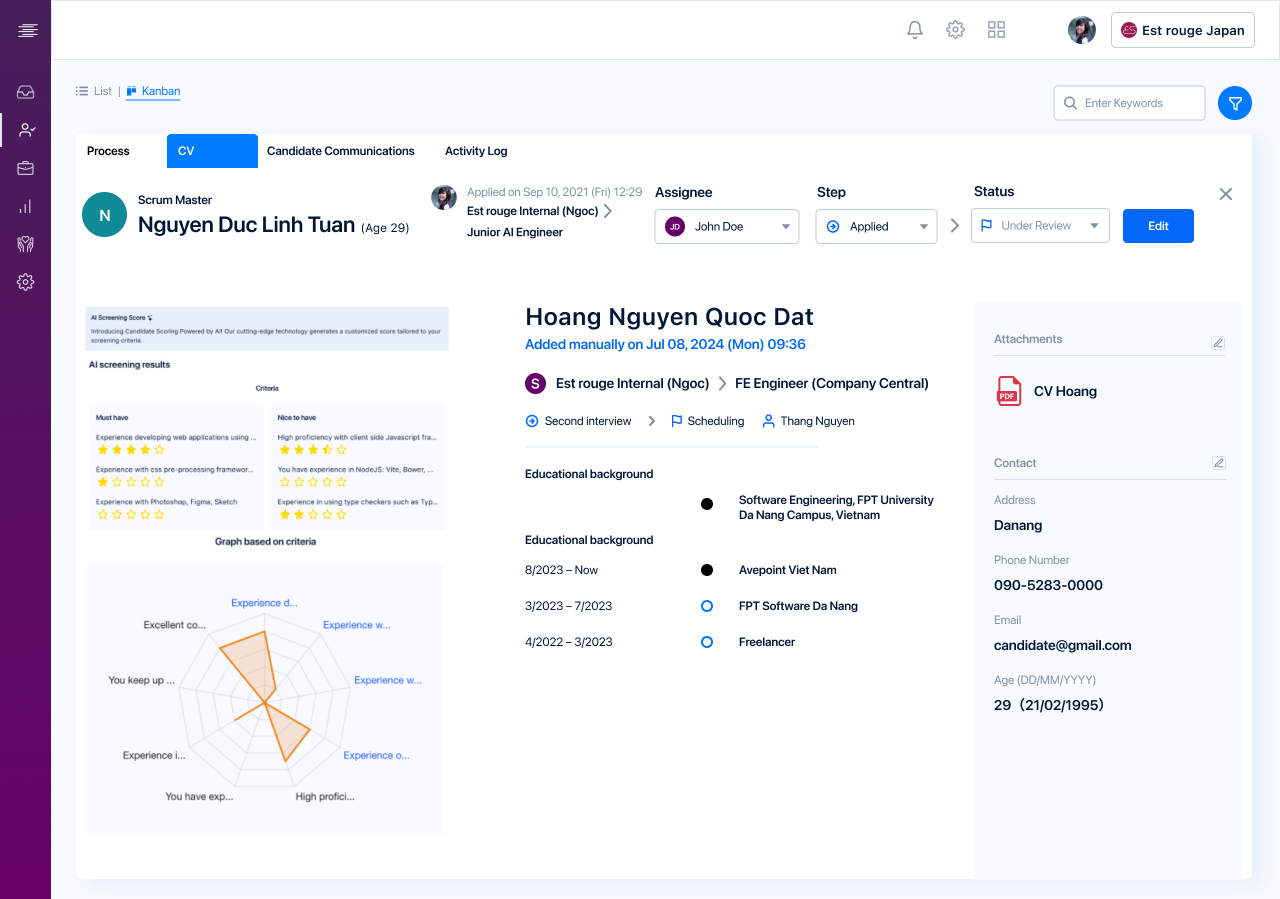The image size is (1280, 899).
Task: Edit Contact section with pencil icon
Action: coord(1218,463)
